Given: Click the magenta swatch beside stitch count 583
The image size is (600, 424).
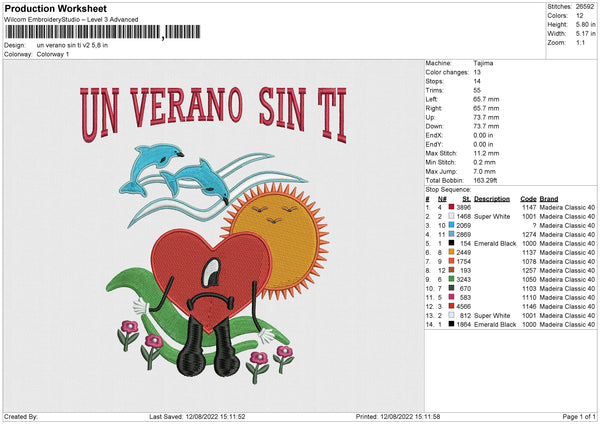Looking at the screenshot, I should [x=451, y=297].
